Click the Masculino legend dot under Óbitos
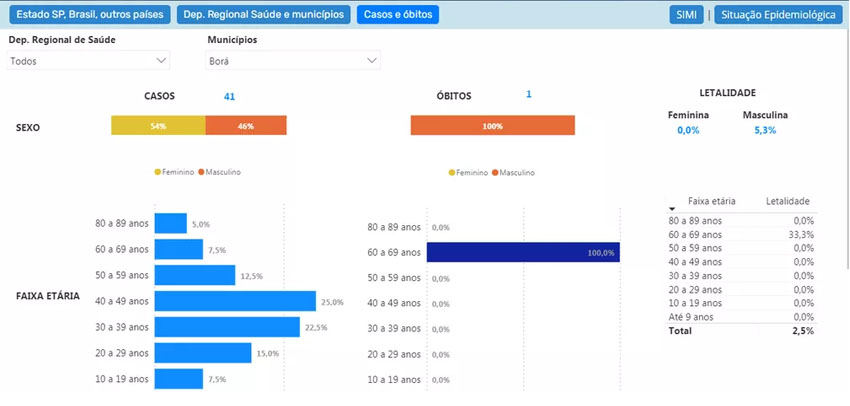The width and height of the screenshot is (850, 406). [495, 173]
